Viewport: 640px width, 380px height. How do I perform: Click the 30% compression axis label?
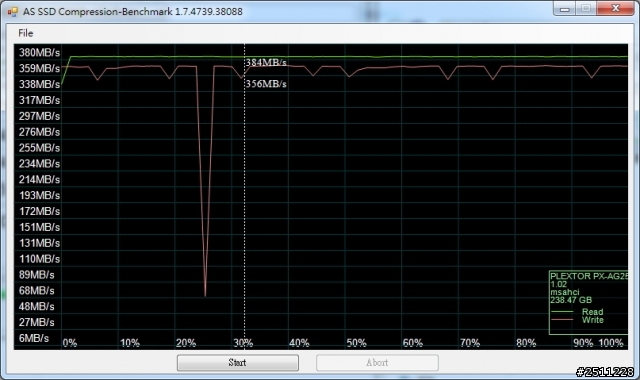pyautogui.click(x=243, y=343)
